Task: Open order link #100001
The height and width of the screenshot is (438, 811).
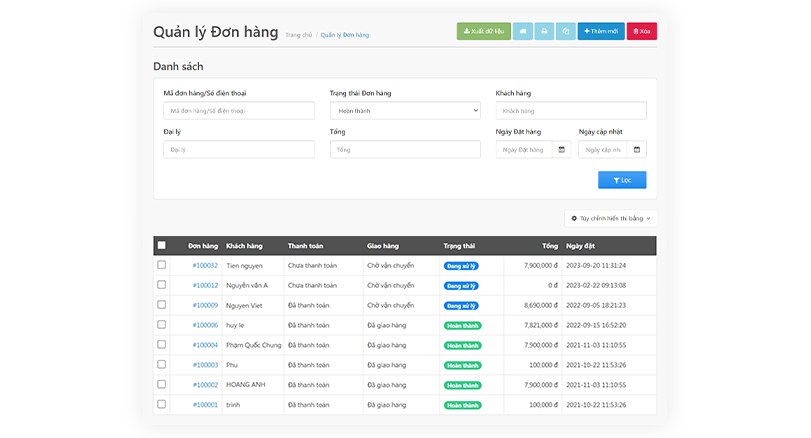Action: tap(205, 405)
